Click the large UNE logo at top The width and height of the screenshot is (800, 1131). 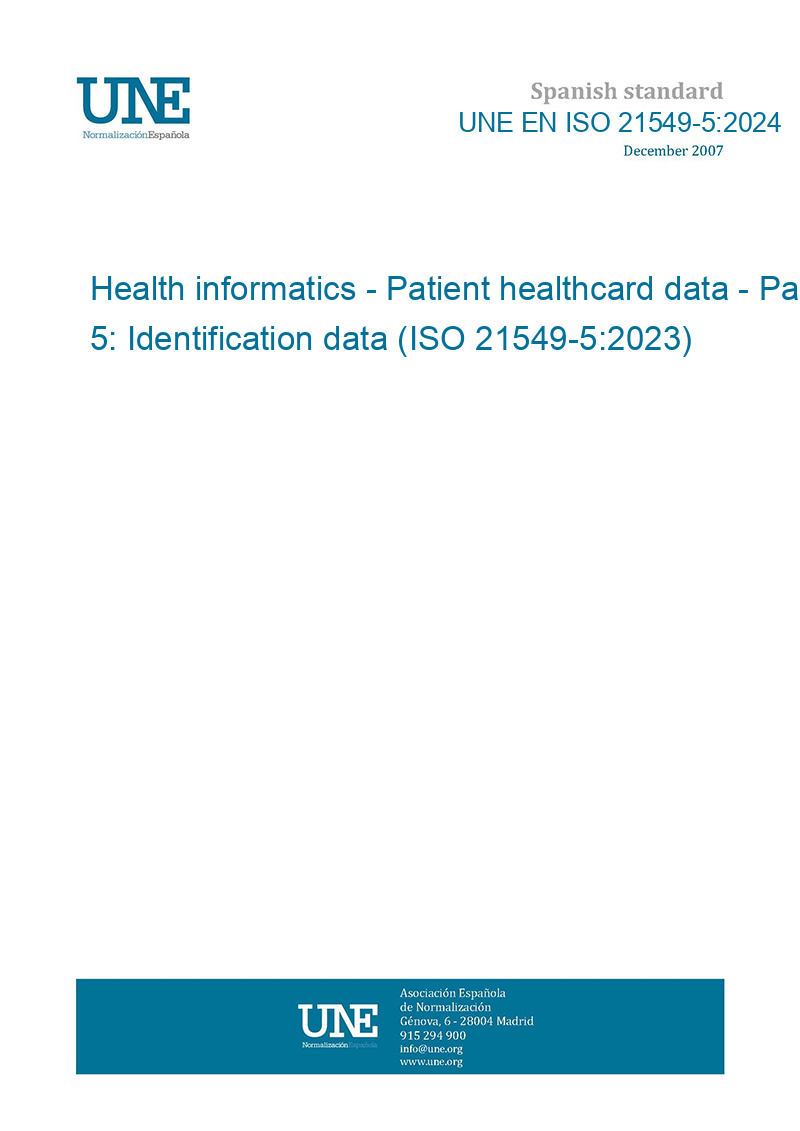[x=133, y=101]
